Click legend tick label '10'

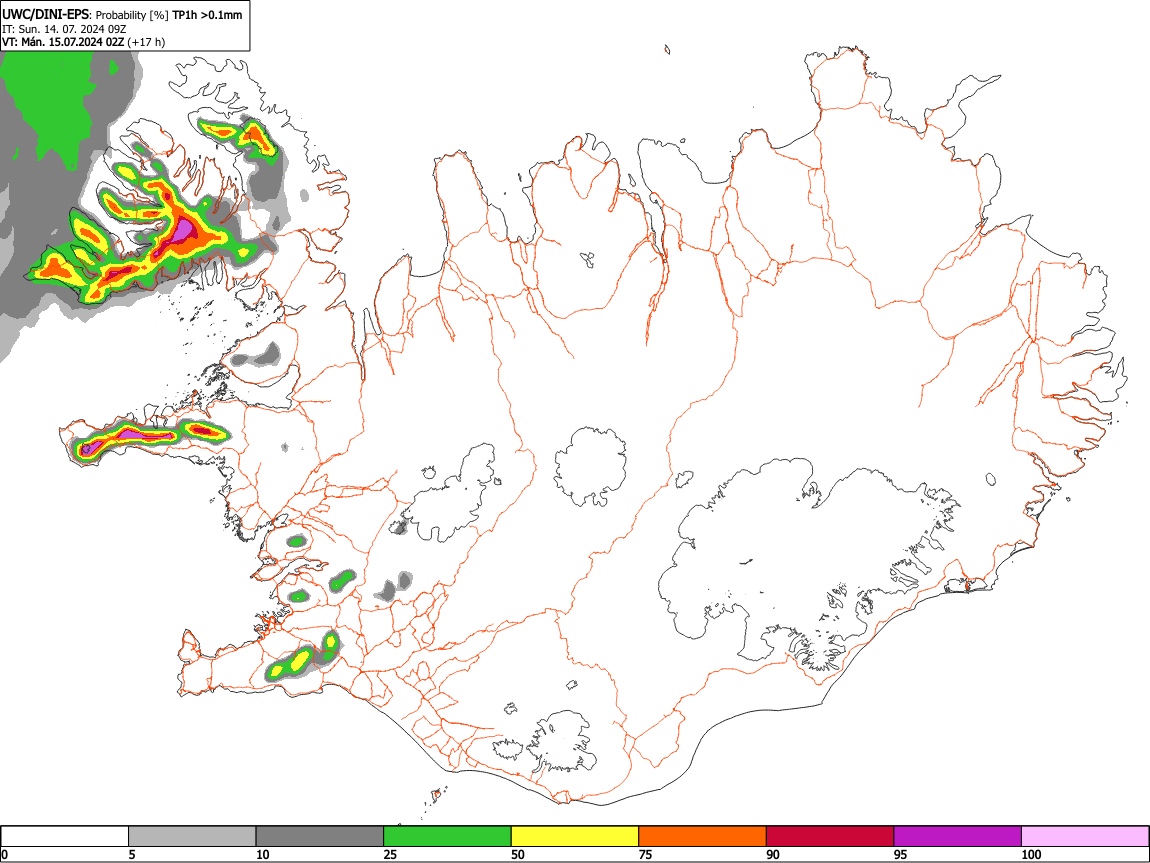[x=263, y=854]
